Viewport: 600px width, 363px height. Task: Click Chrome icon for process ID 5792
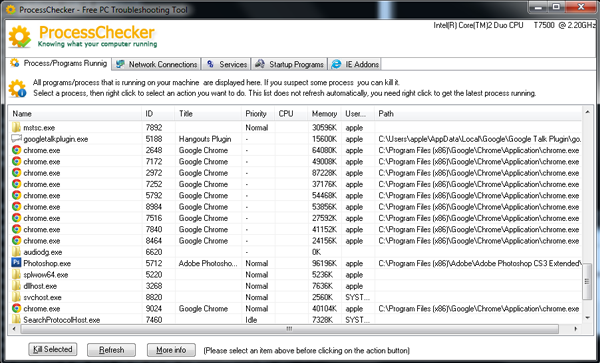click(16, 195)
